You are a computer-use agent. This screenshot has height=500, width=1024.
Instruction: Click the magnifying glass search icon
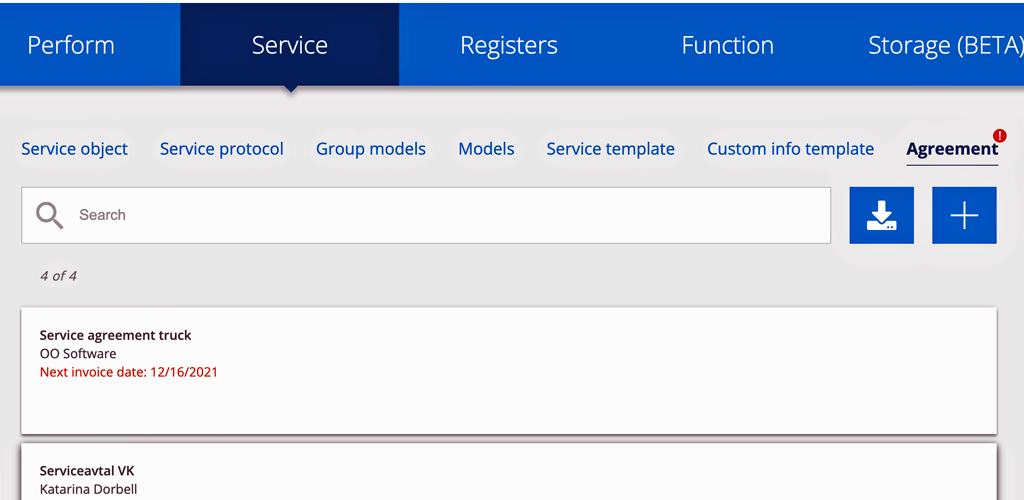[50, 215]
